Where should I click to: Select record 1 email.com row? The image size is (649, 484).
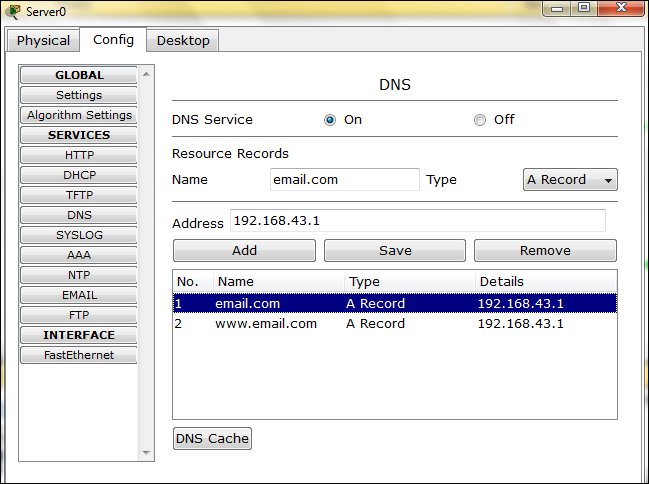click(395, 303)
